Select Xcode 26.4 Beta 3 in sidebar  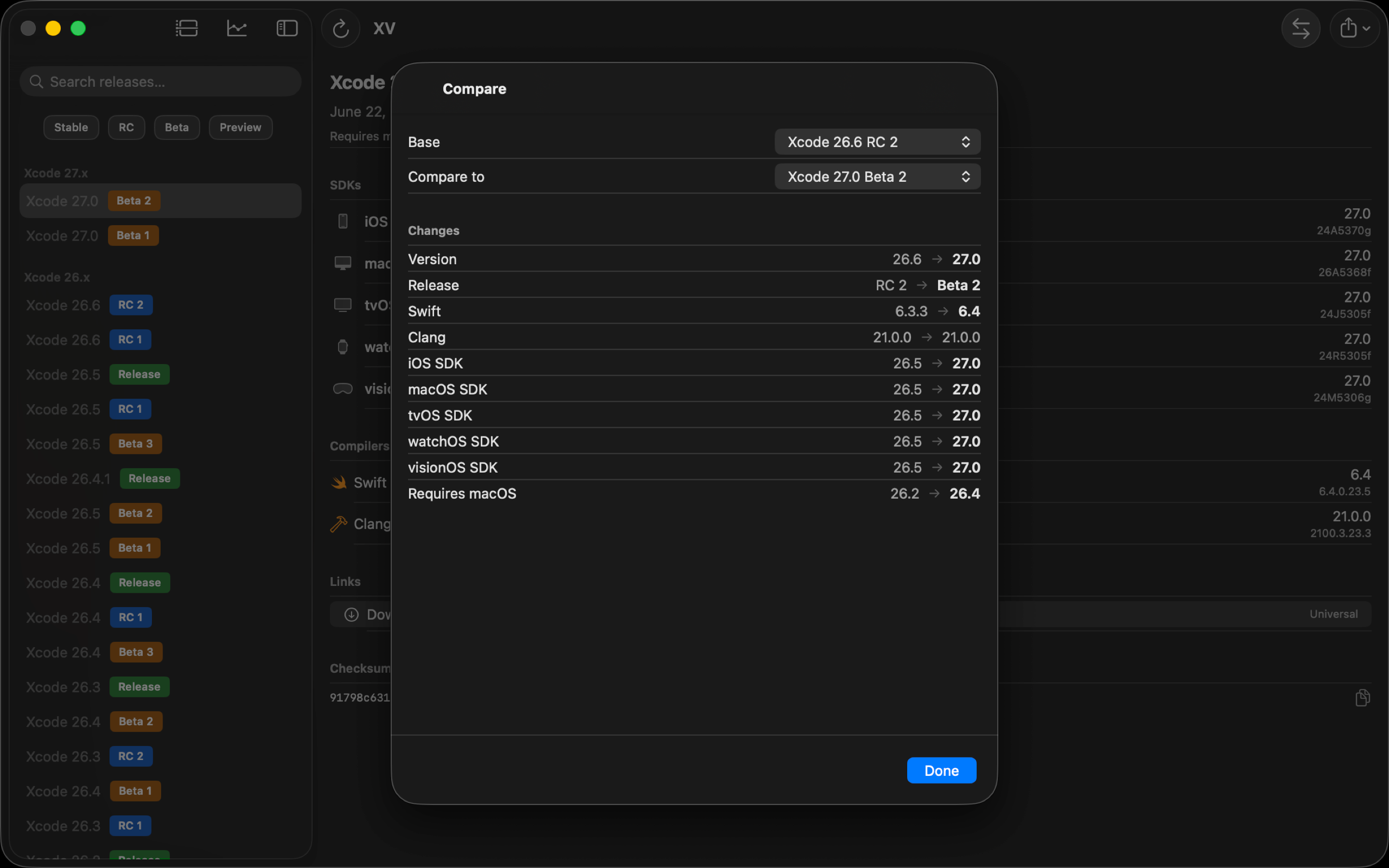tap(160, 652)
